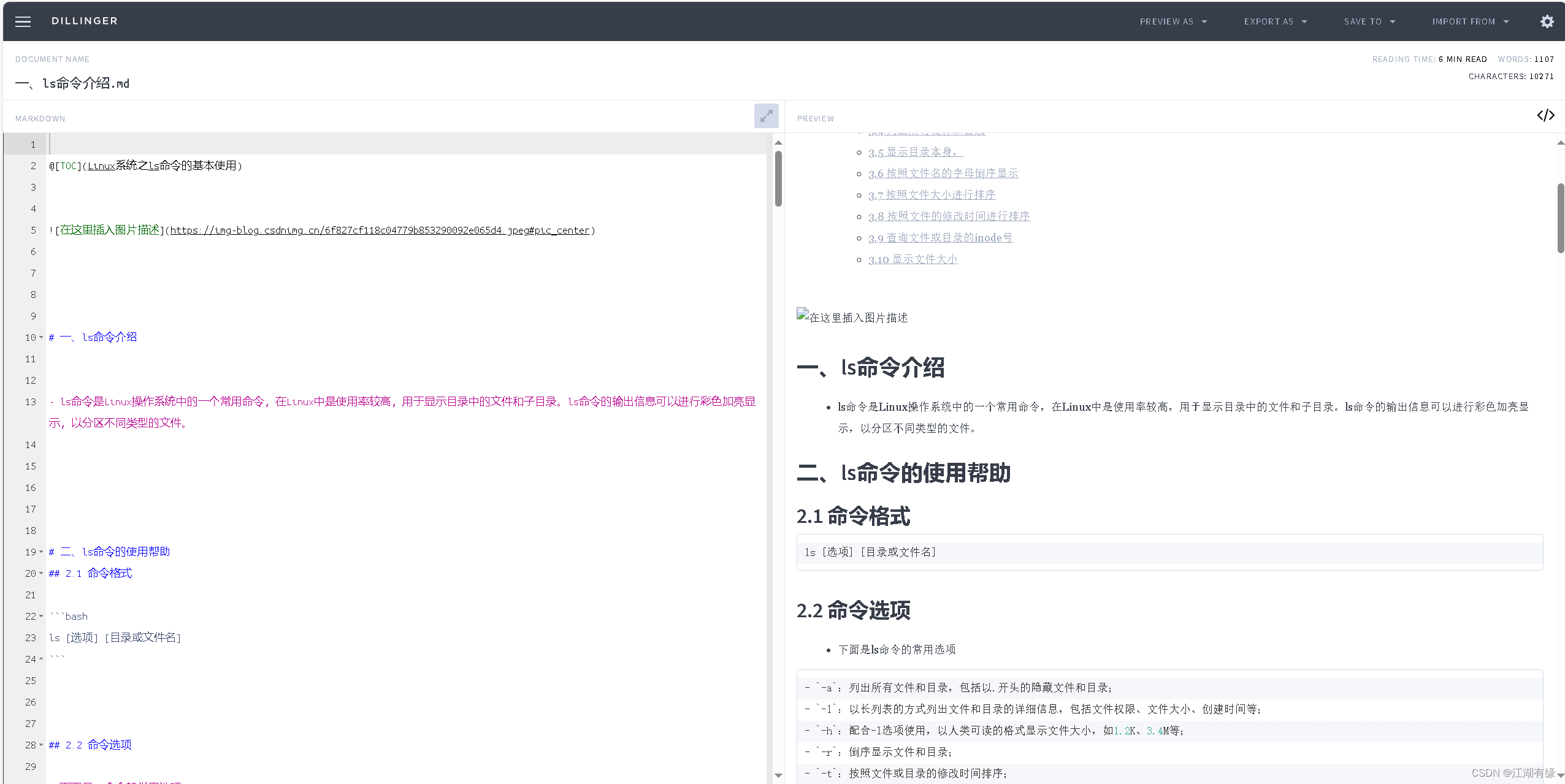Open the Save To dropdown
This screenshot has width=1565, height=784.
pyautogui.click(x=1369, y=21)
